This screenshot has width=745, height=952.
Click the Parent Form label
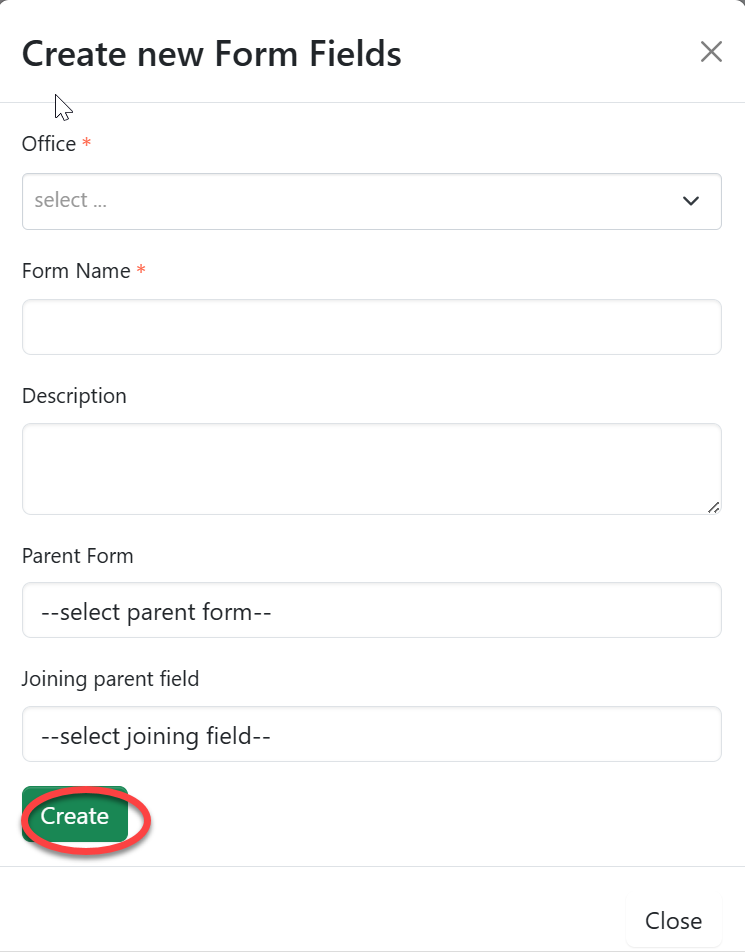[77, 556]
